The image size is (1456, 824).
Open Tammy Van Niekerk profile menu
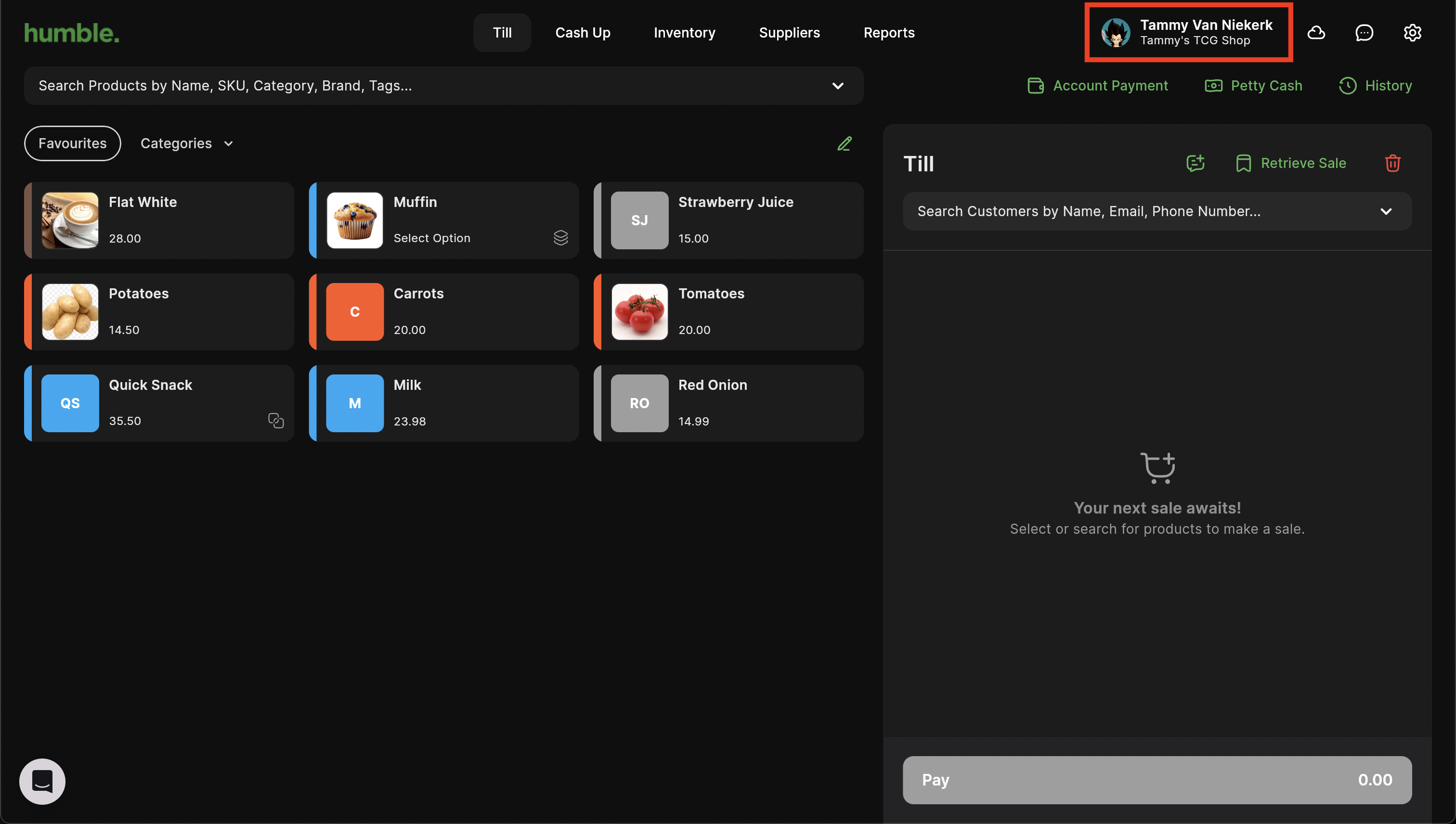(x=1188, y=32)
